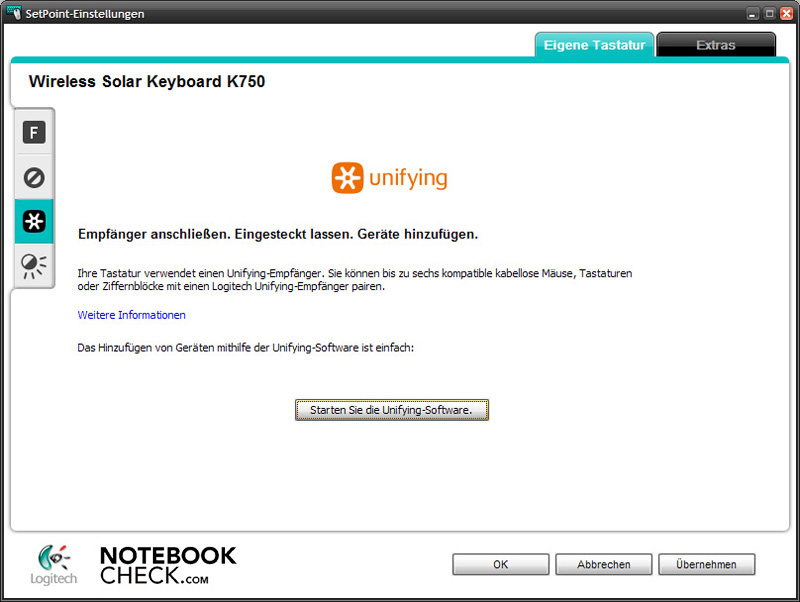Minimize the SetPoint-Einstellungen window

point(753,14)
